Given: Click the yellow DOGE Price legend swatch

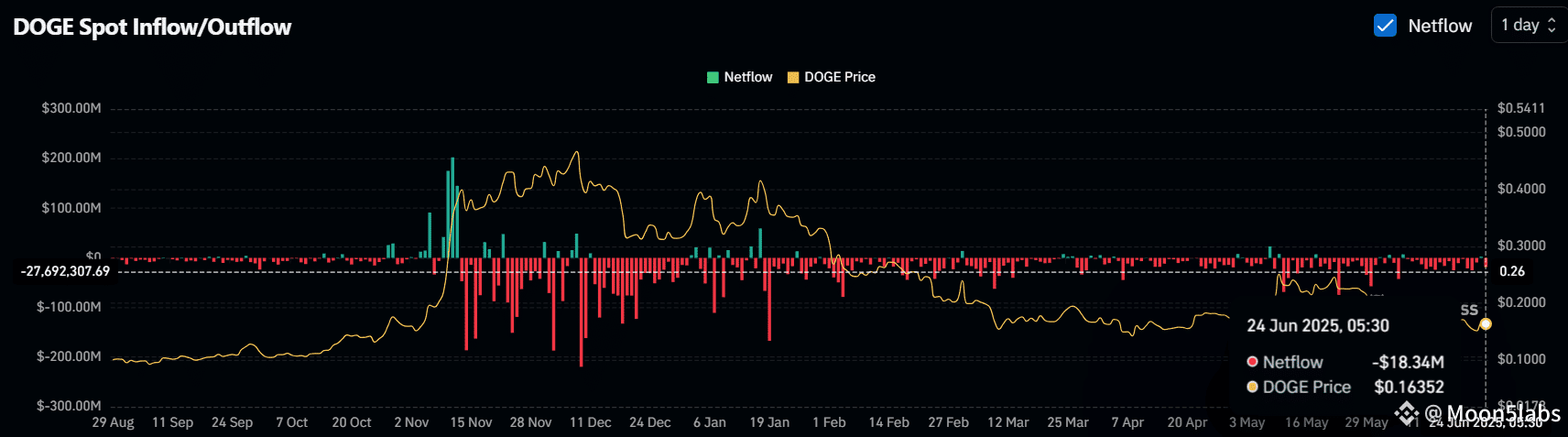Looking at the screenshot, I should [793, 77].
